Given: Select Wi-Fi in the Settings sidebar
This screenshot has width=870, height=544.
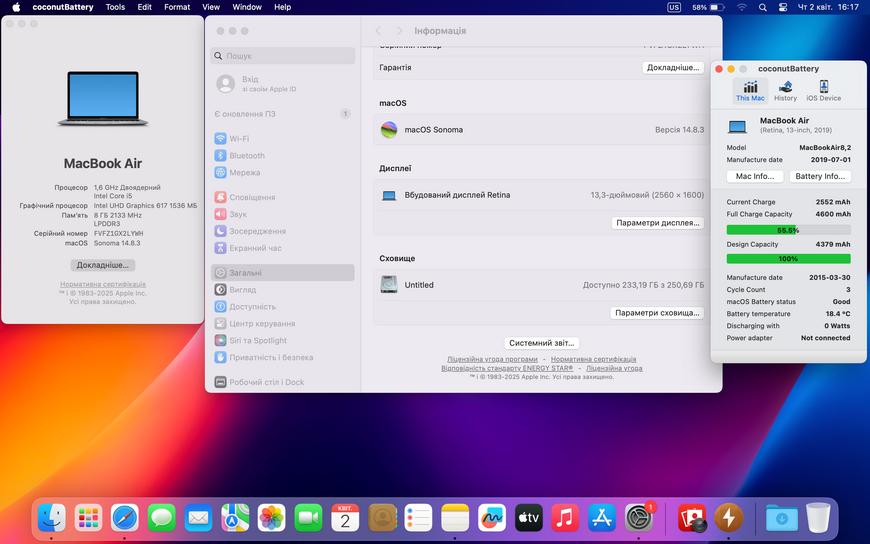Looking at the screenshot, I should pos(283,138).
